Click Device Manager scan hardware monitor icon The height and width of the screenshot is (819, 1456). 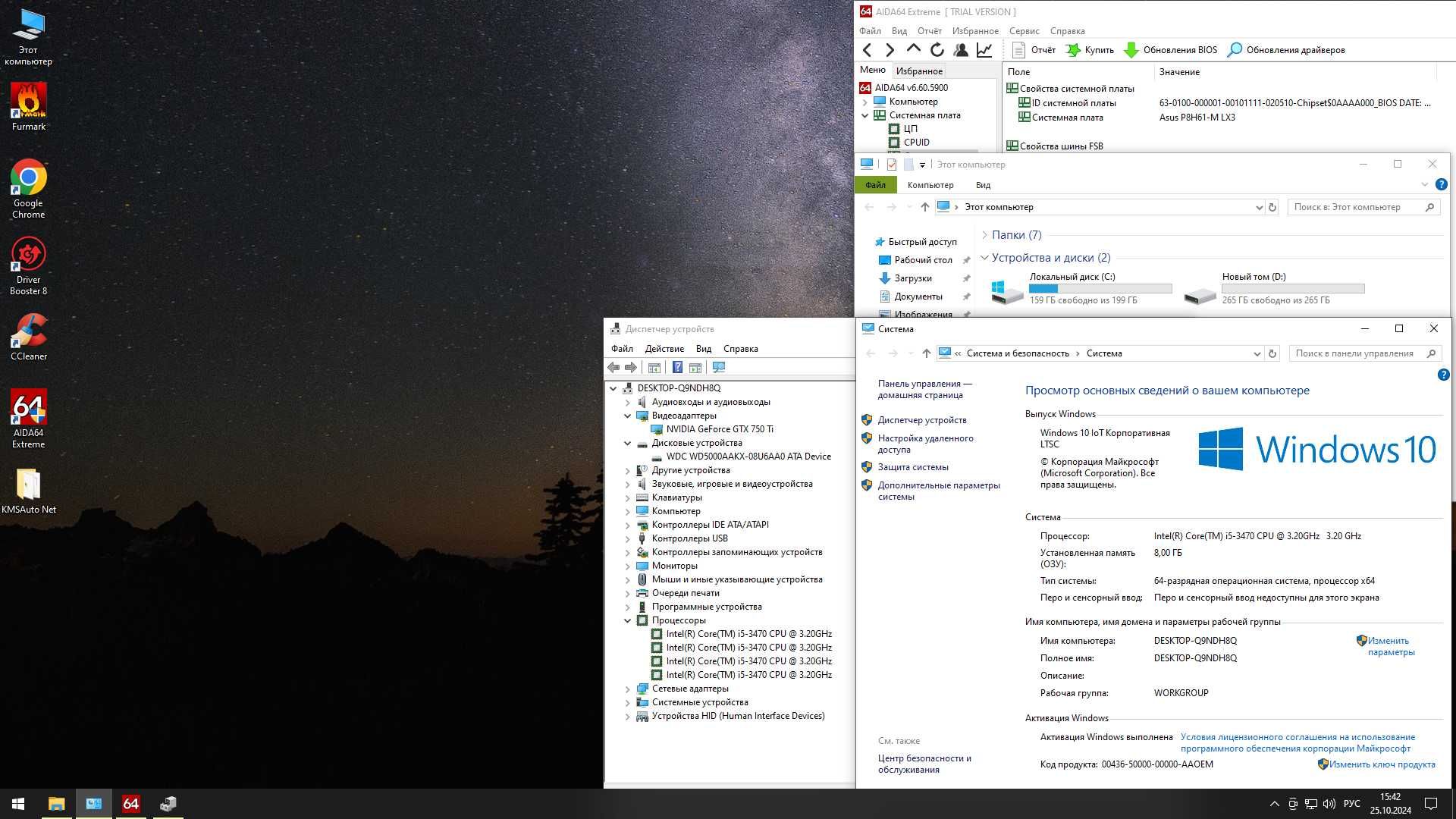click(719, 368)
